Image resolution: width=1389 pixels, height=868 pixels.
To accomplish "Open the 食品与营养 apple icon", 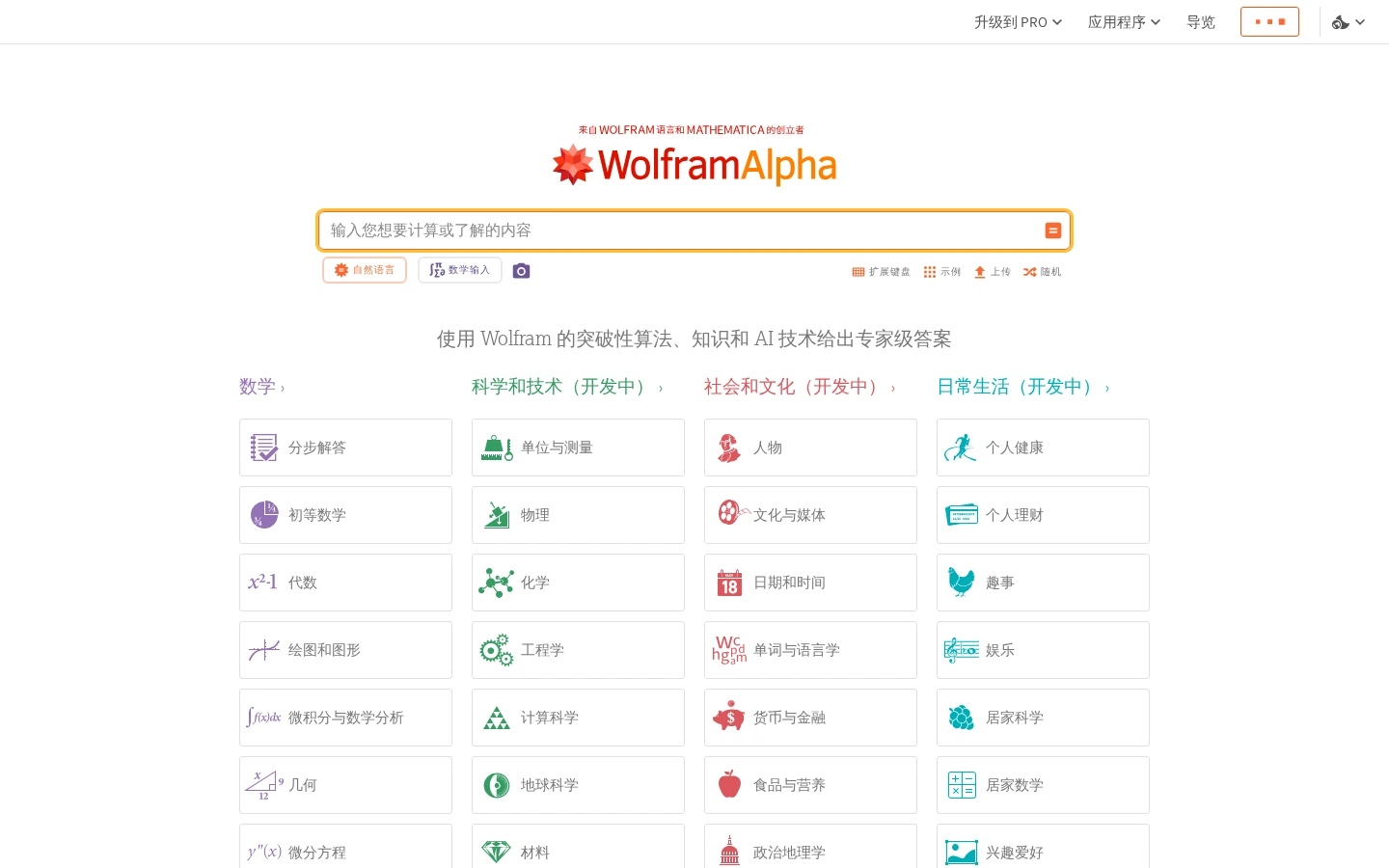I will [729, 784].
